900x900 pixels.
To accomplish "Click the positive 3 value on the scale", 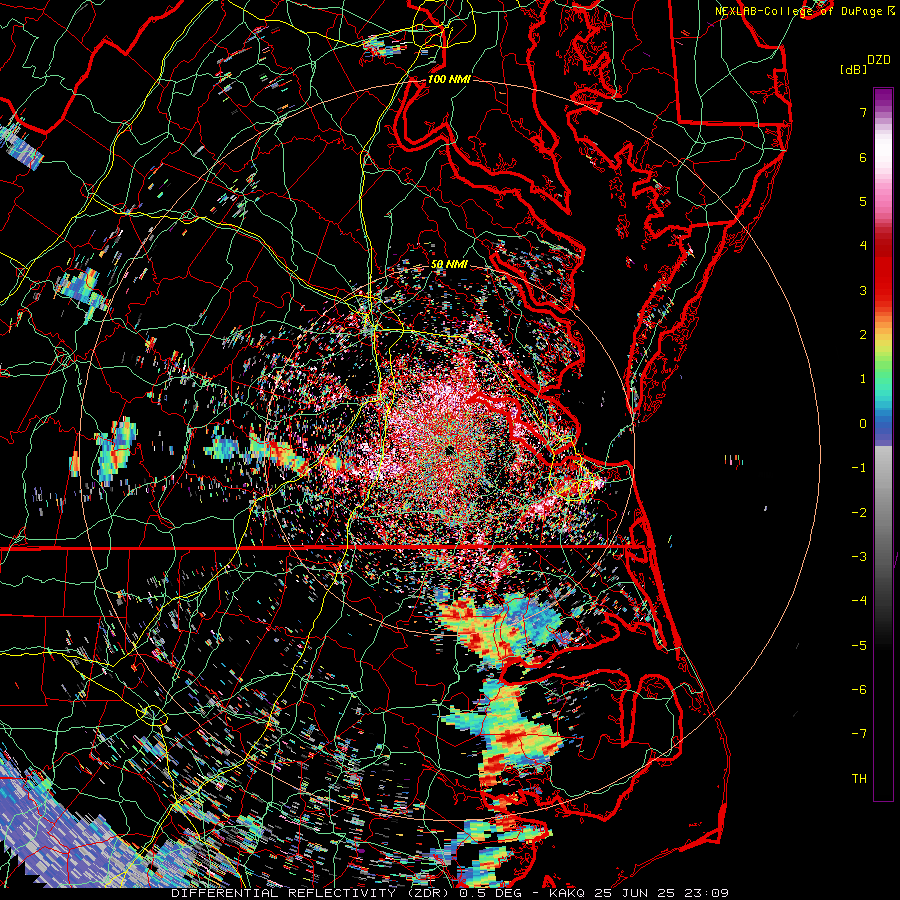I will (x=863, y=290).
